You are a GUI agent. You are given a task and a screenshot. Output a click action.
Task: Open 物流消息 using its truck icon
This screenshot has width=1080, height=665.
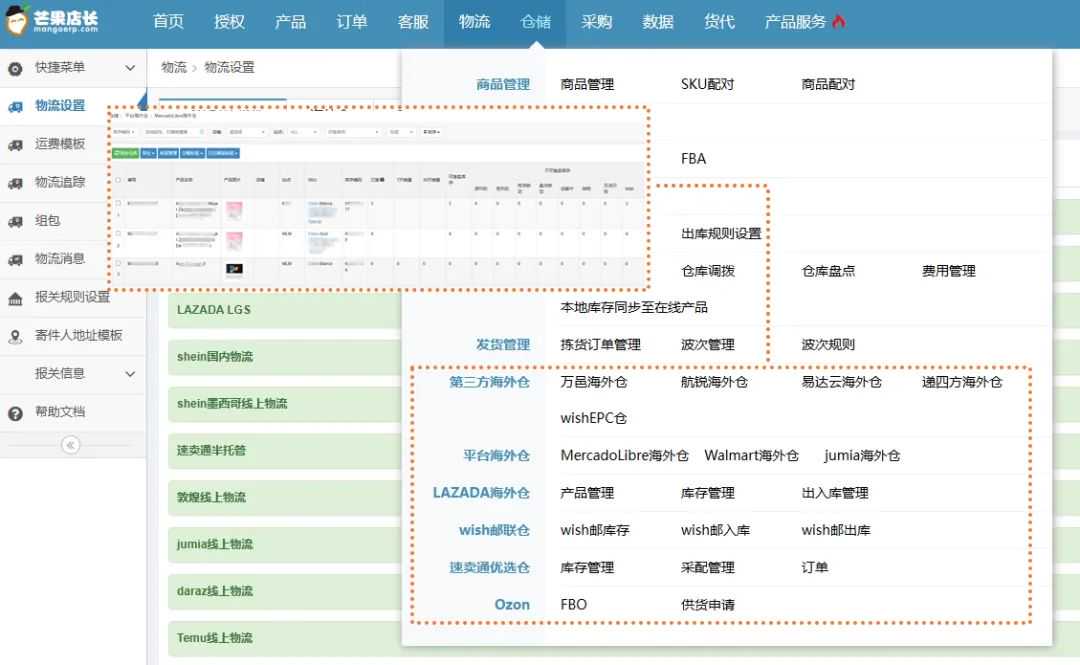point(15,259)
